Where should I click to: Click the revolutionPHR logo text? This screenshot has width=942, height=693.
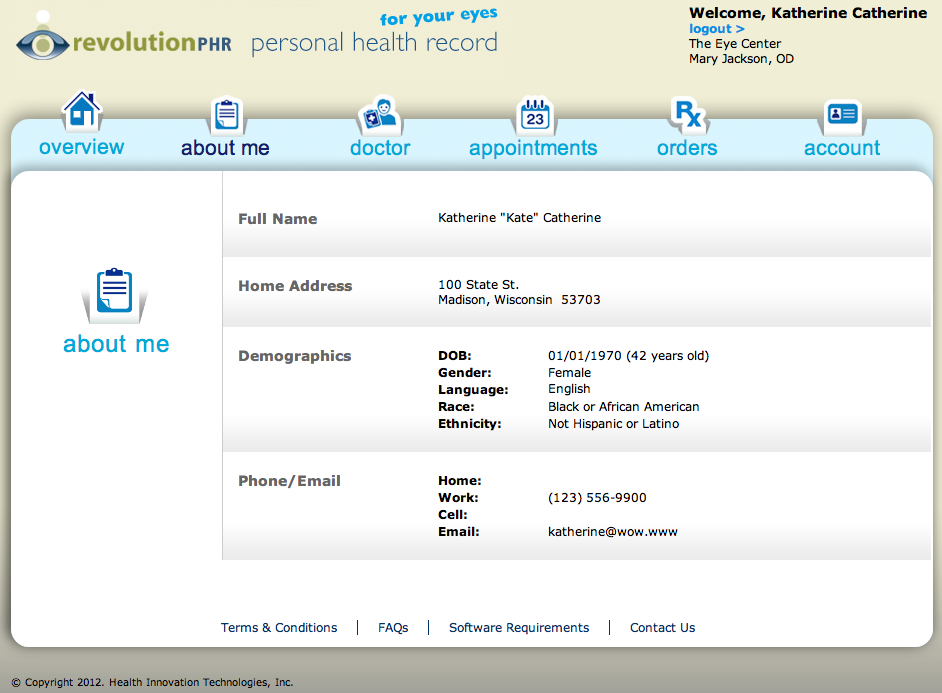[x=152, y=43]
